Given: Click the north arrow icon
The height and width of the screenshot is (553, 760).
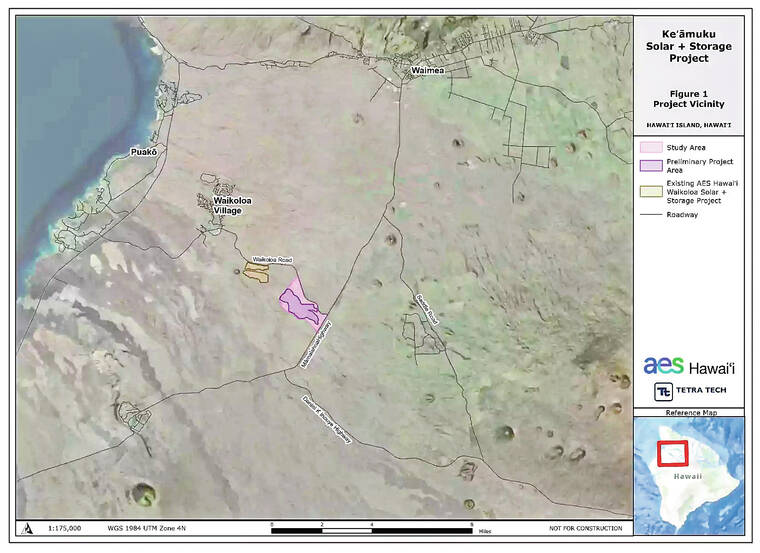Looking at the screenshot, I should click(26, 528).
